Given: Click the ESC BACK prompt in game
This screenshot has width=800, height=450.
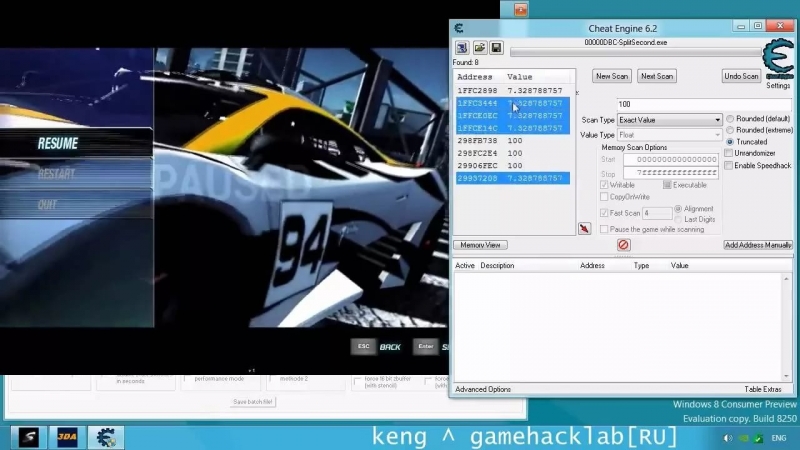Looking at the screenshot, I should 377,347.
